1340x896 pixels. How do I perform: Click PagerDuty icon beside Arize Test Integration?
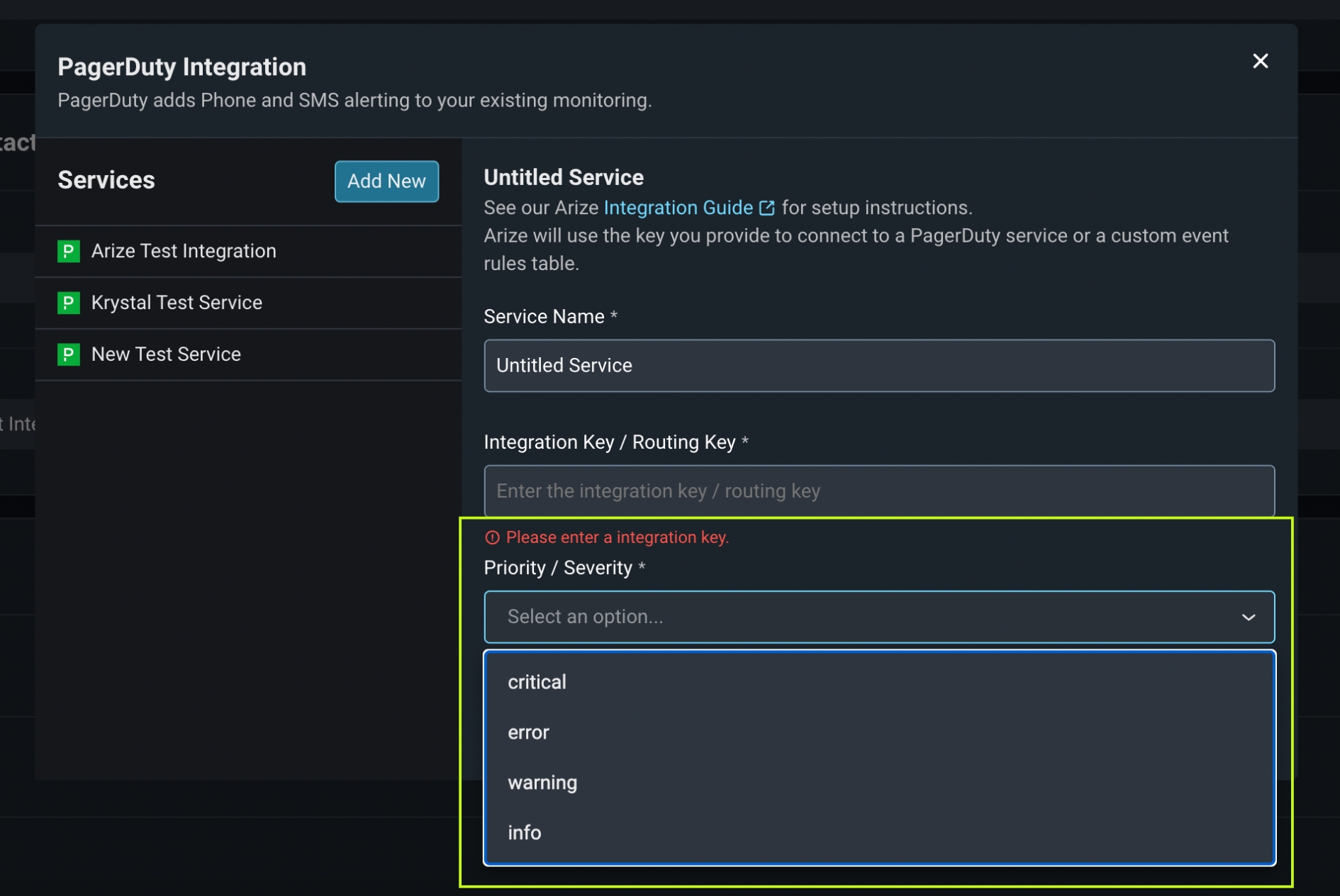tap(69, 251)
